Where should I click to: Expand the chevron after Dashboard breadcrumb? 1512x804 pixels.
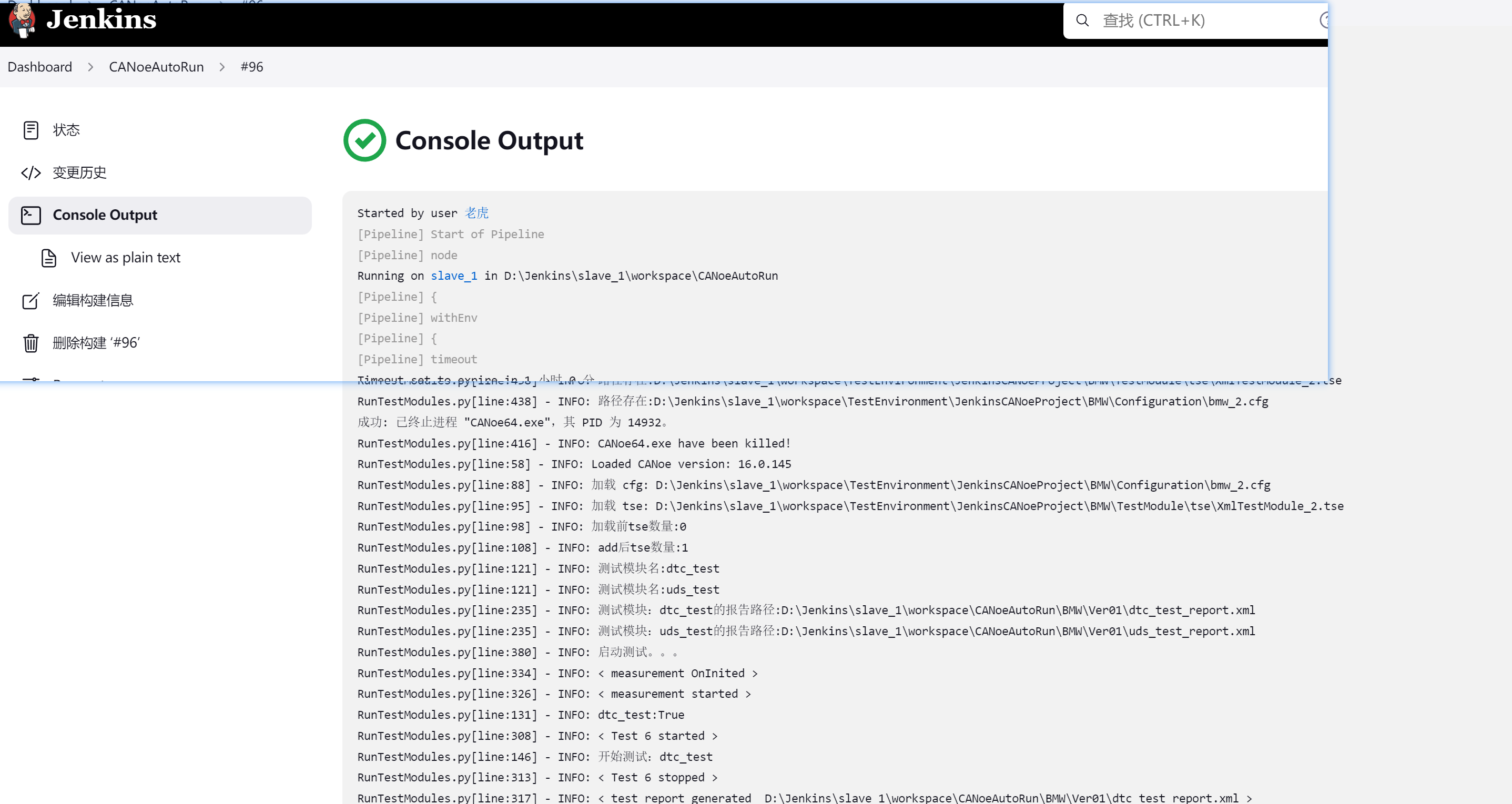[x=90, y=67]
